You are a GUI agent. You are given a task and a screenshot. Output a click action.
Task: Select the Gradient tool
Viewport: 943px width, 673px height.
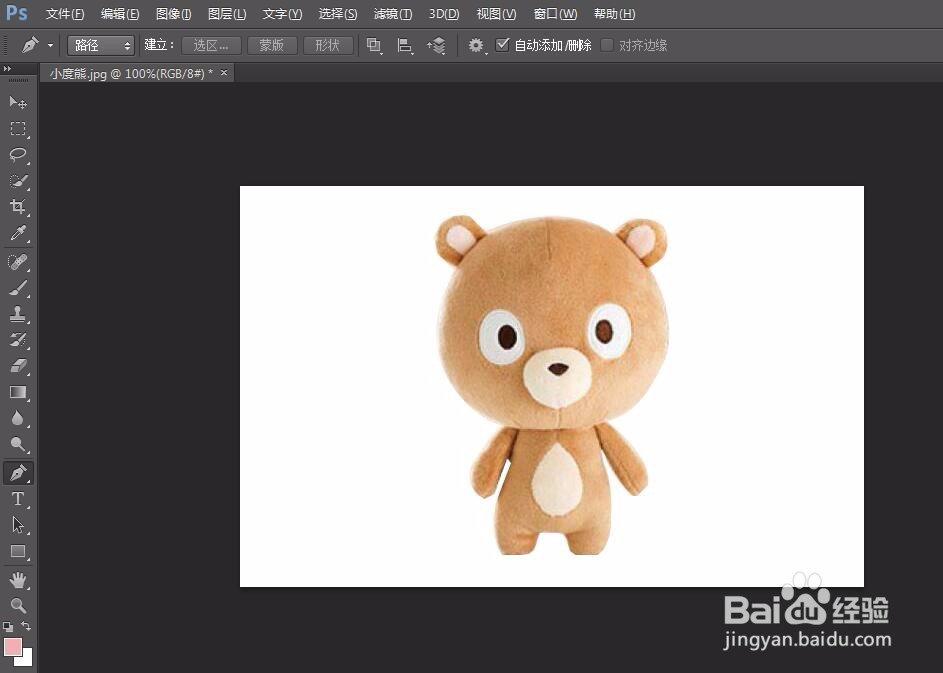[18, 393]
